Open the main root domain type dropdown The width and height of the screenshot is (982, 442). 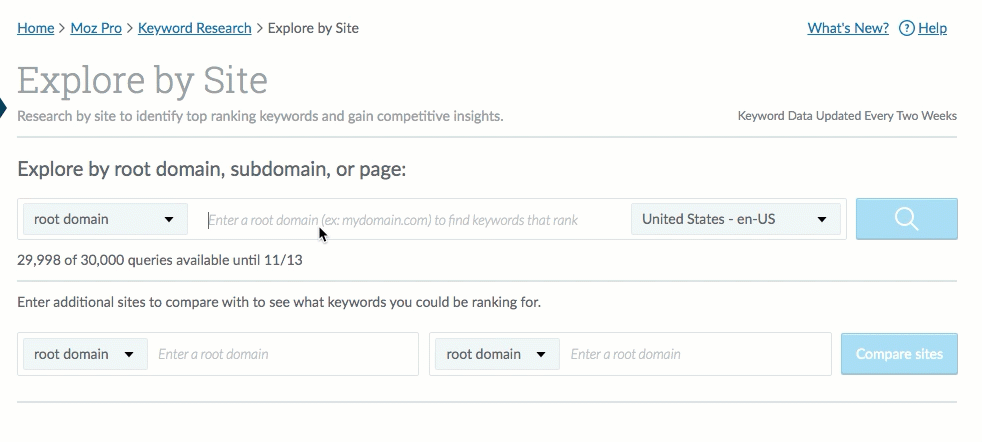105,219
